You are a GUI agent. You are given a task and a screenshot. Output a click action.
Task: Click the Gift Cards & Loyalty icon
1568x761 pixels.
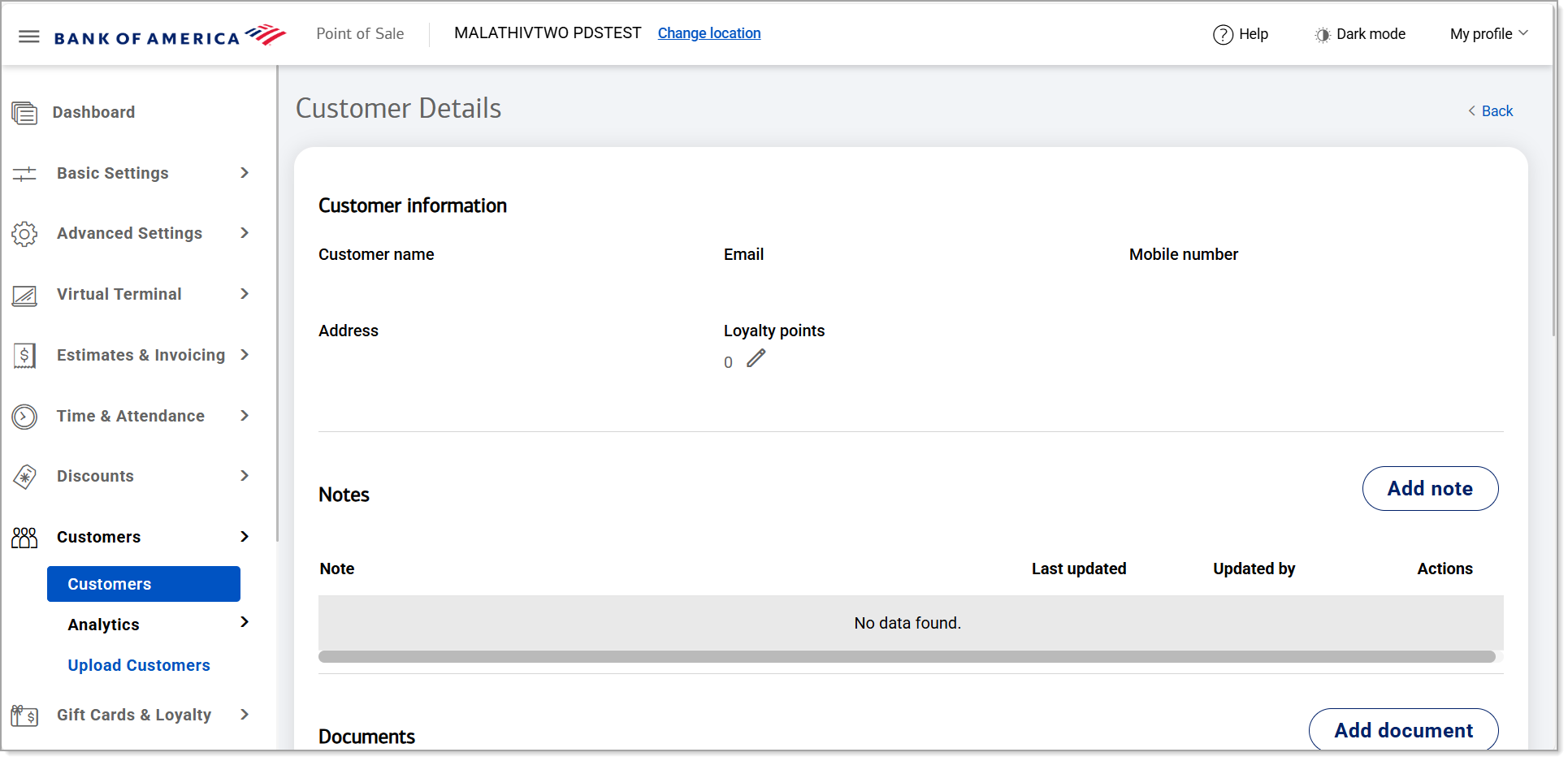pos(24,716)
